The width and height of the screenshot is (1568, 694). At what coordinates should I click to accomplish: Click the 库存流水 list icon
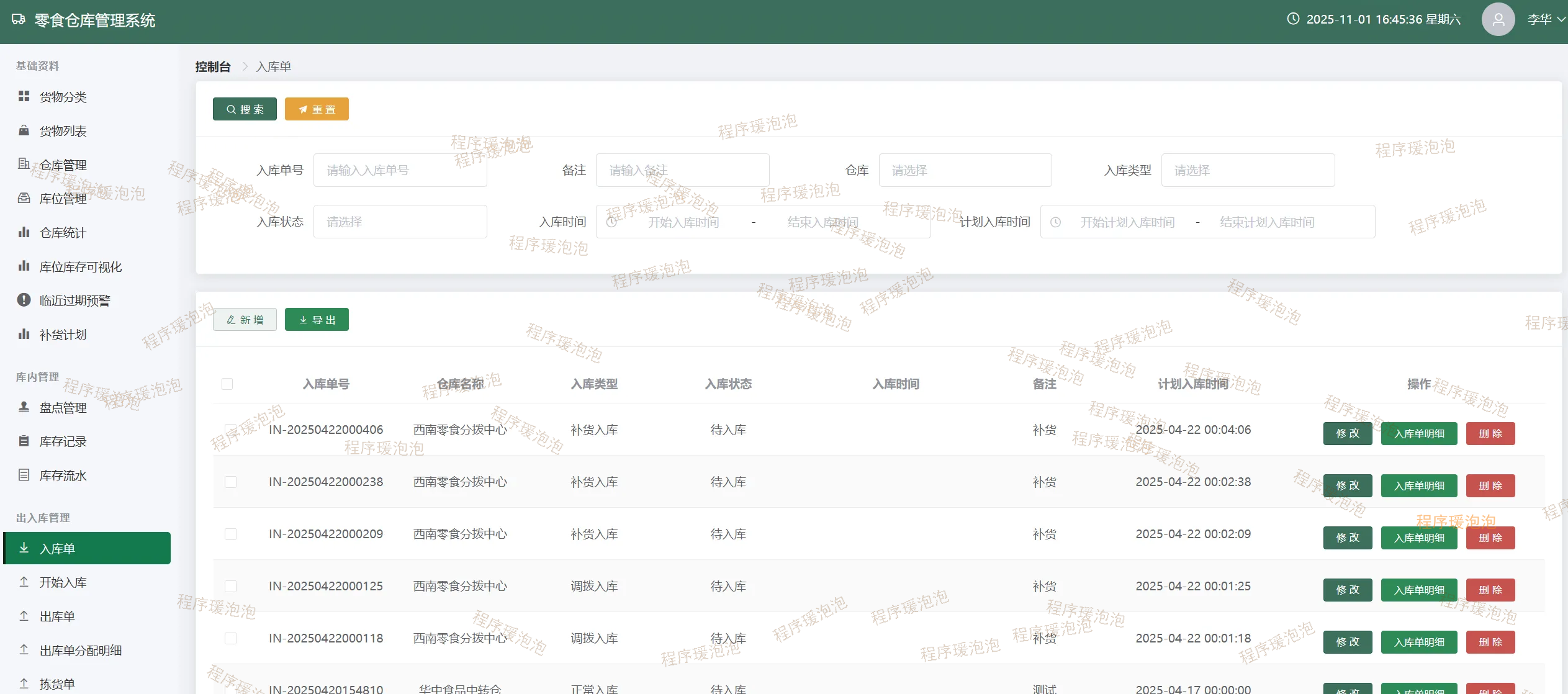tap(24, 475)
